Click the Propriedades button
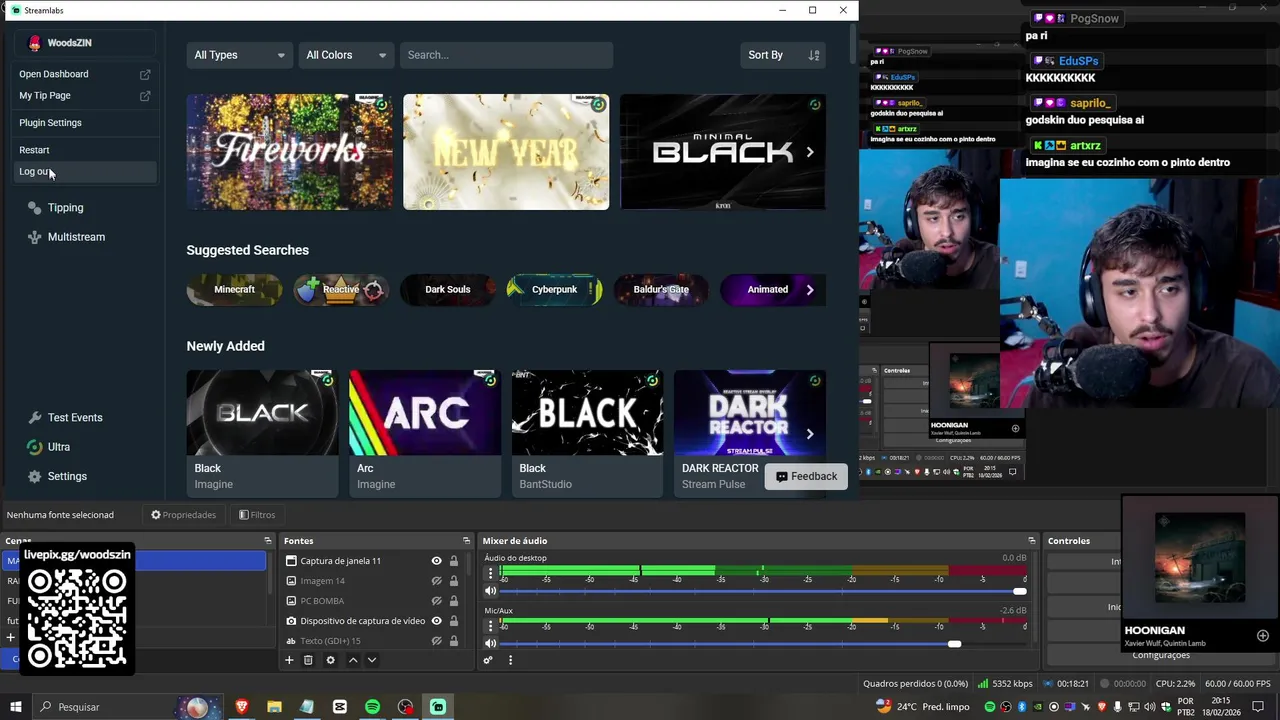 [183, 515]
